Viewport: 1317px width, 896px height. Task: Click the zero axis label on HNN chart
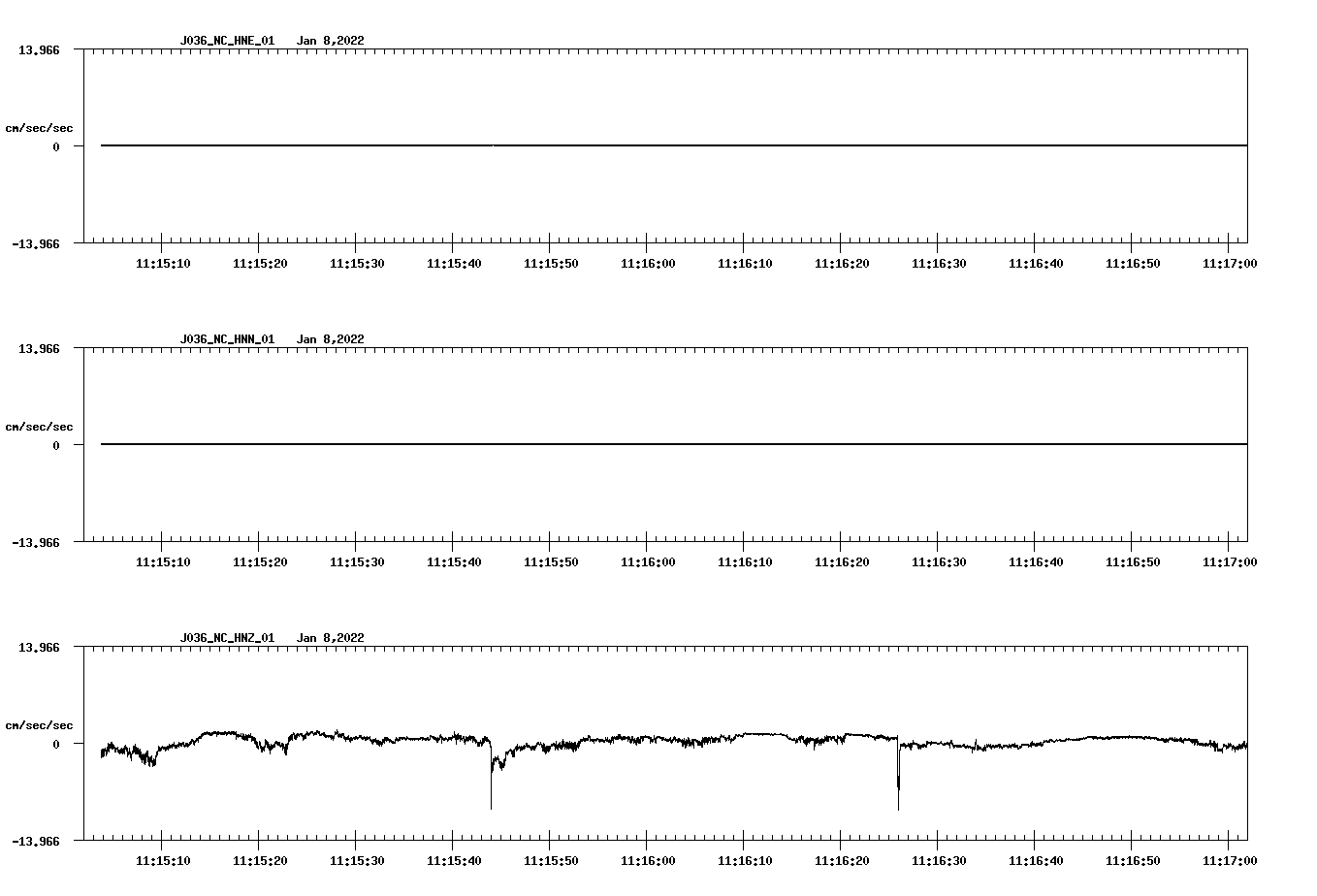pyautogui.click(x=56, y=445)
